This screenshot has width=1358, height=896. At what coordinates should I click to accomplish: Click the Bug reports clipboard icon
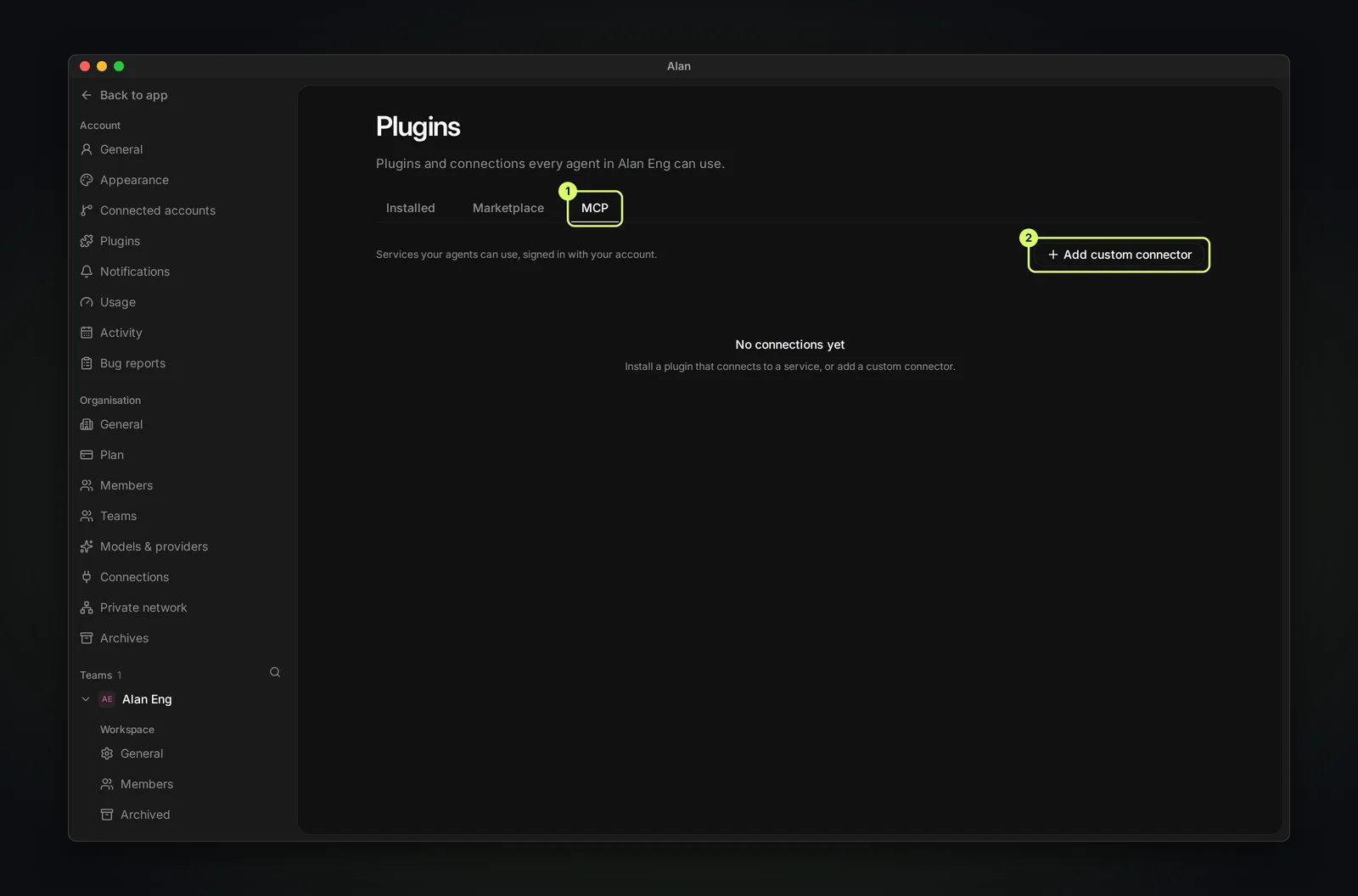point(87,363)
